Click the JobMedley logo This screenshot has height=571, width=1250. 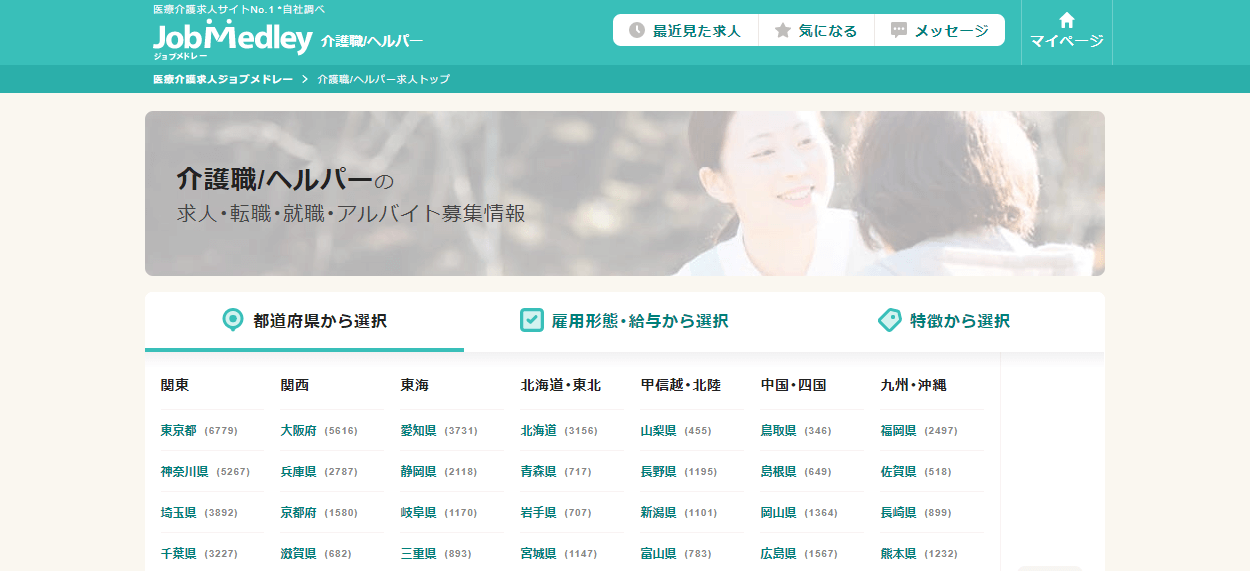(x=232, y=39)
